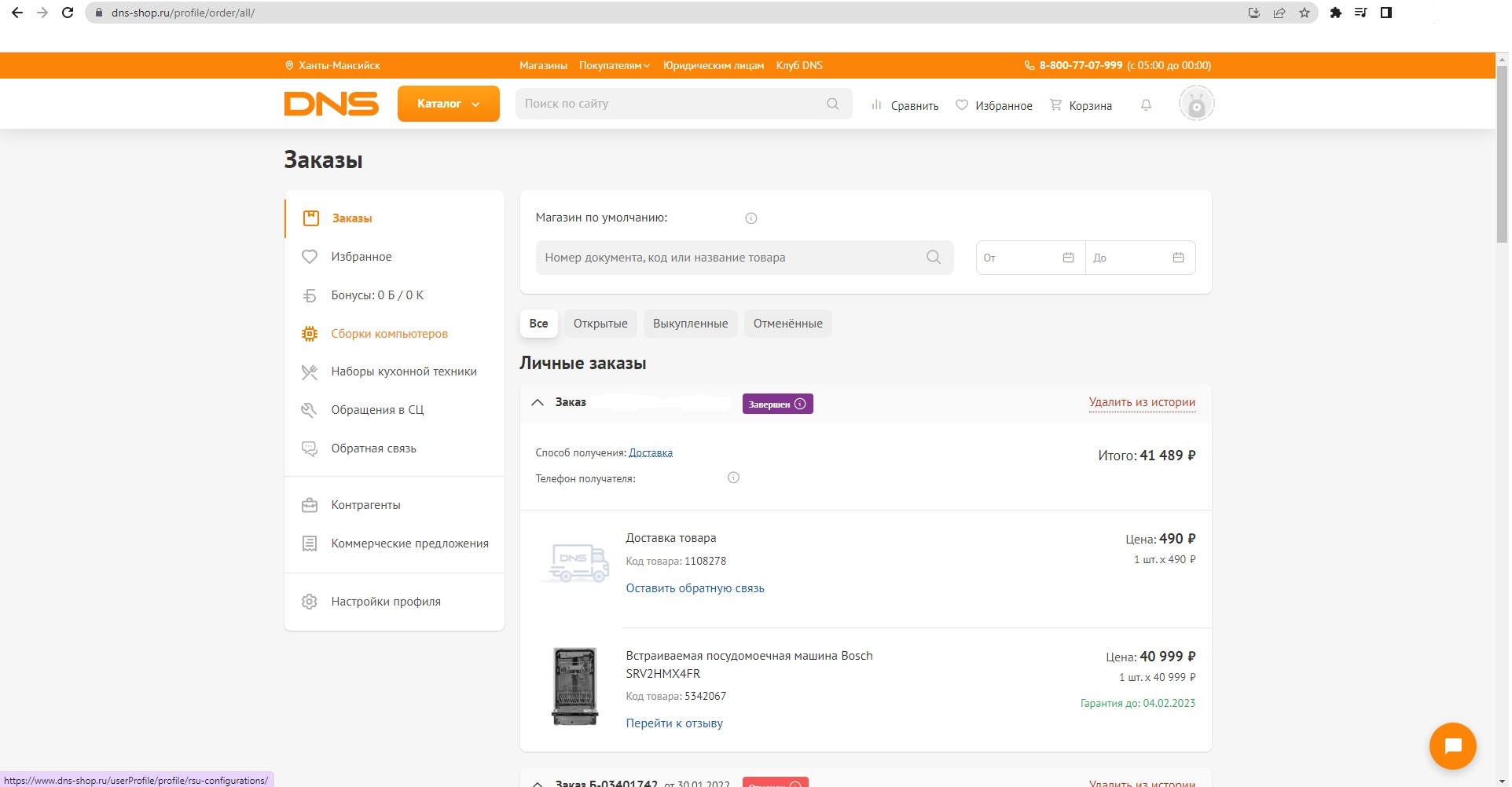Open Сборки компьютеров in sidebar
The image size is (1512, 787).
coord(395,334)
